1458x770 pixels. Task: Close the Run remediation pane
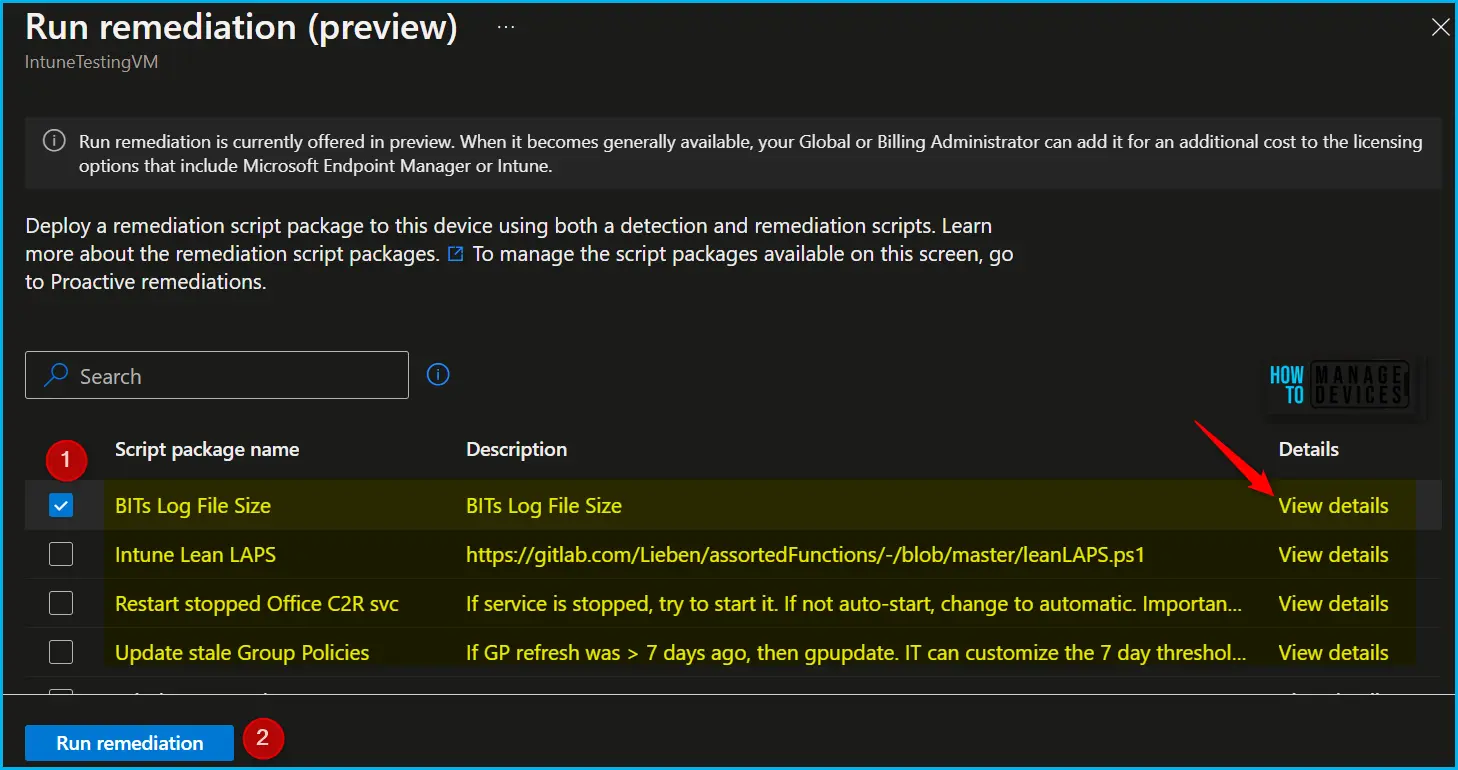[x=1440, y=28]
